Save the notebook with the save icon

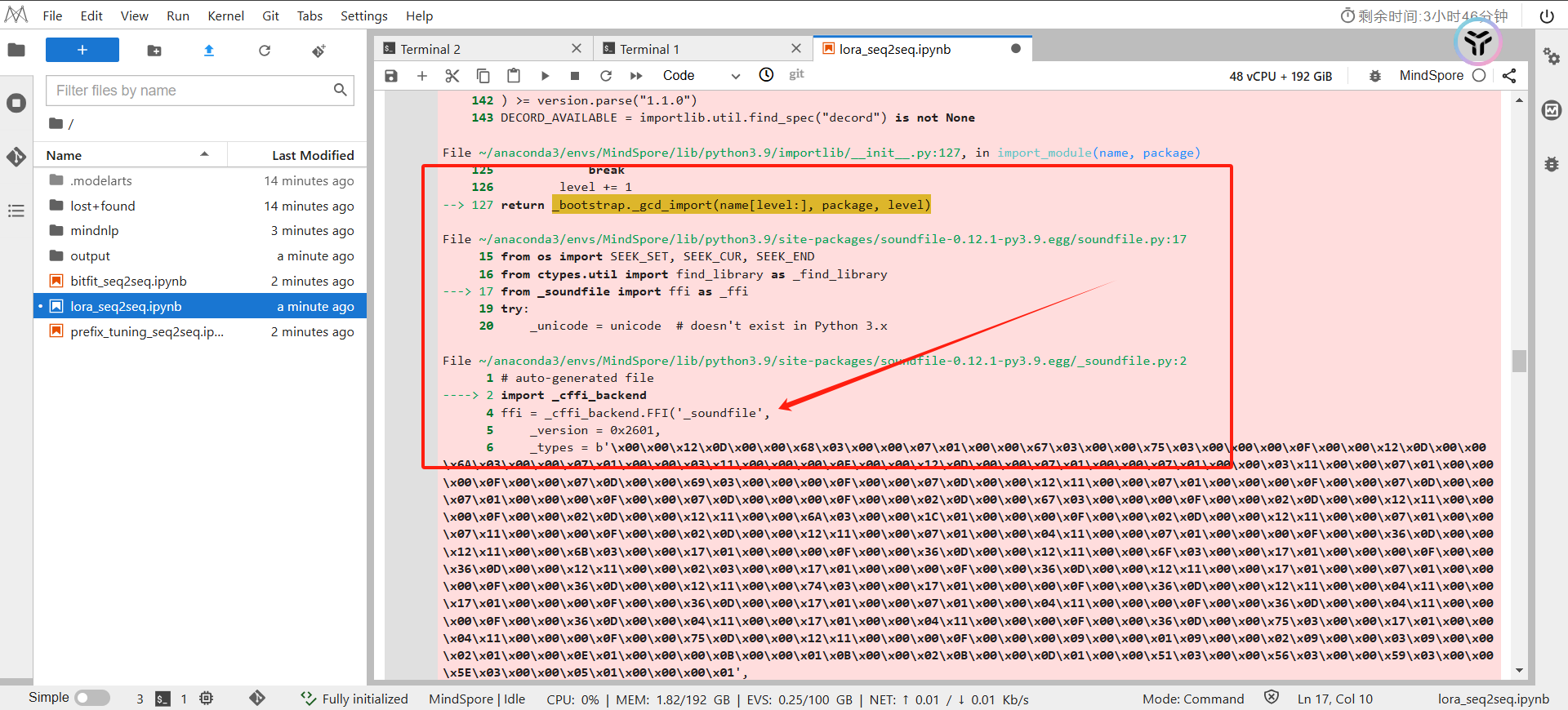click(x=391, y=76)
